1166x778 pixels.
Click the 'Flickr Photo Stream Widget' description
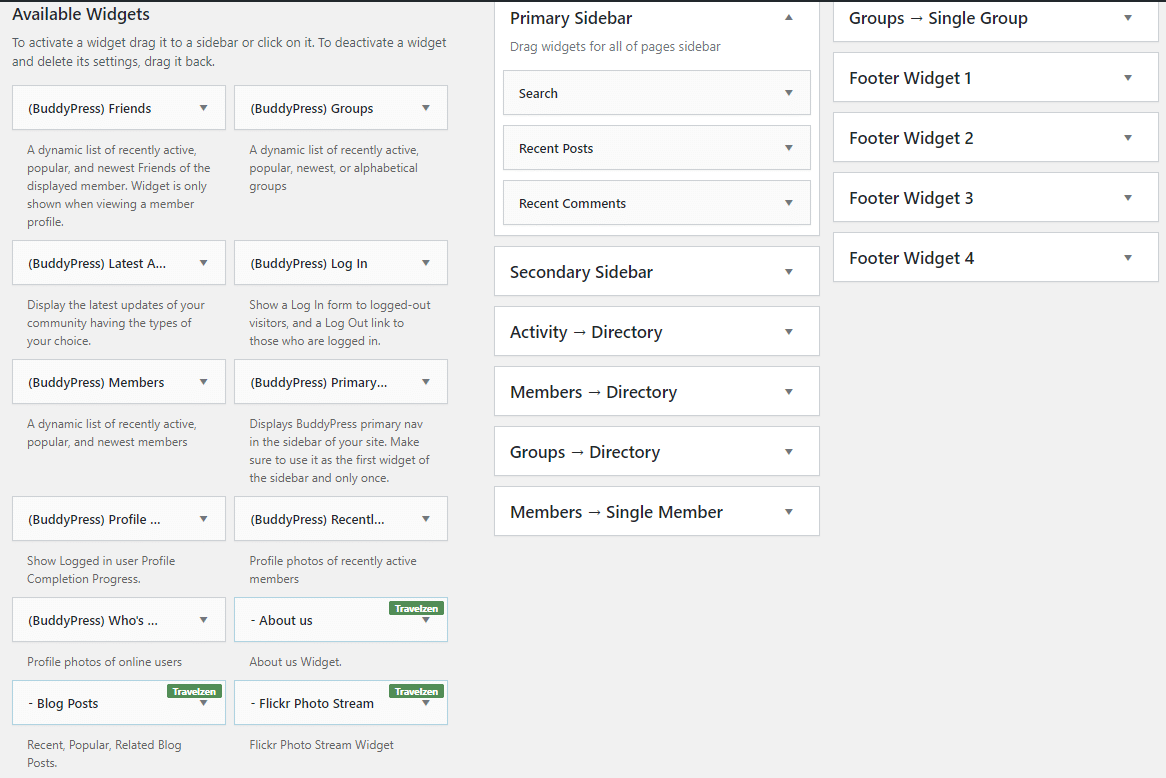point(321,745)
